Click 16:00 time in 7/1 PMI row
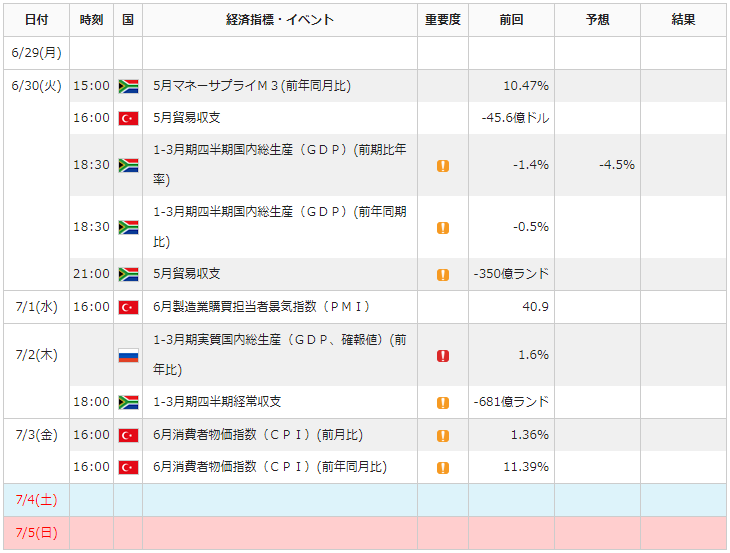The height and width of the screenshot is (553, 730). (91, 307)
